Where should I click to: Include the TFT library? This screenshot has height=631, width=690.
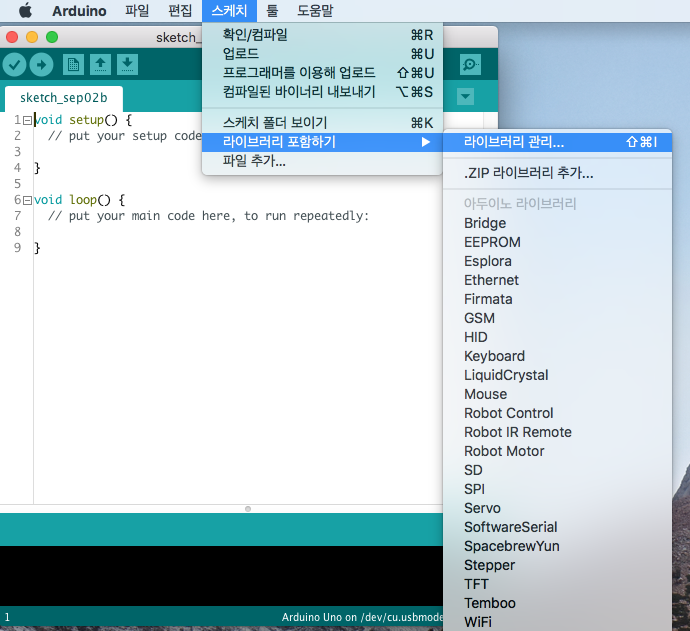[557, 584]
